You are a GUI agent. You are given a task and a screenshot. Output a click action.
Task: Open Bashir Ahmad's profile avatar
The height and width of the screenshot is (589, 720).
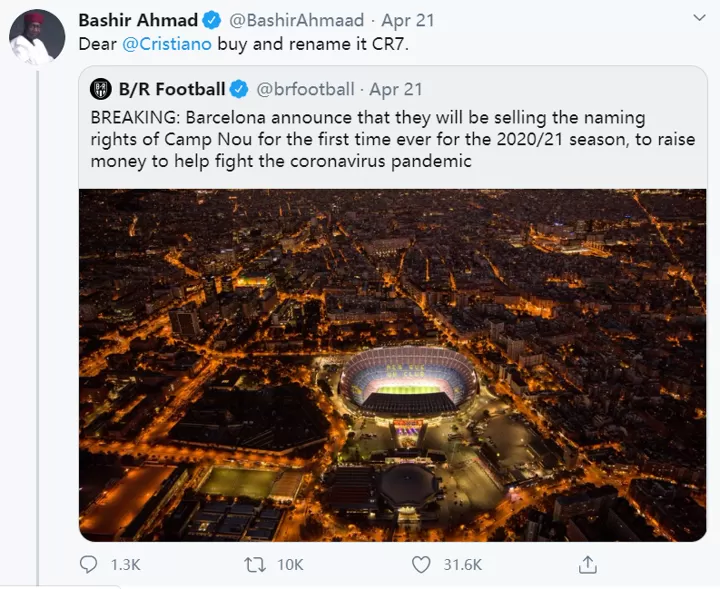37,38
